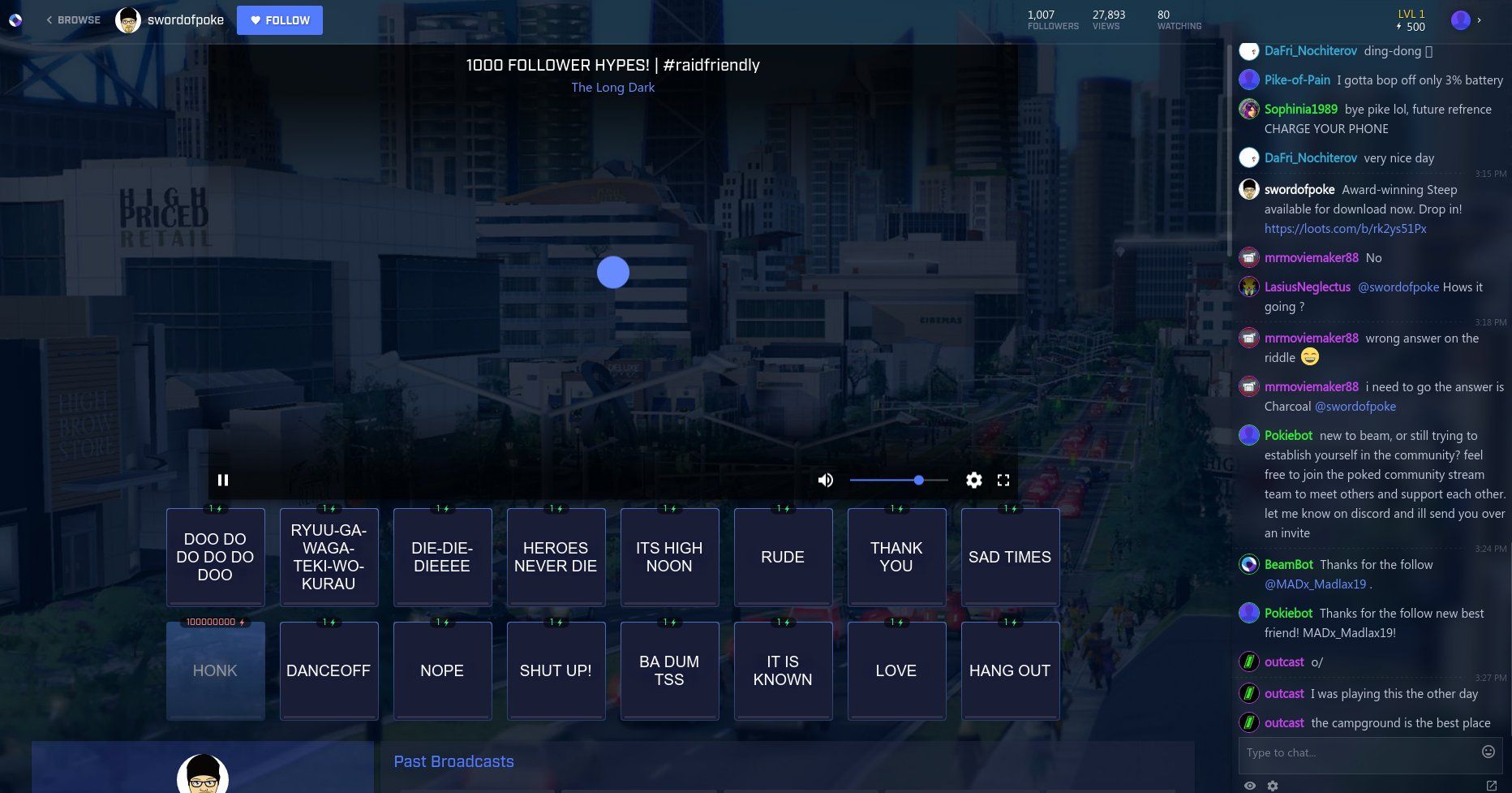Click the Past Broadcasts heading
The width and height of the screenshot is (1512, 793).
pos(453,761)
